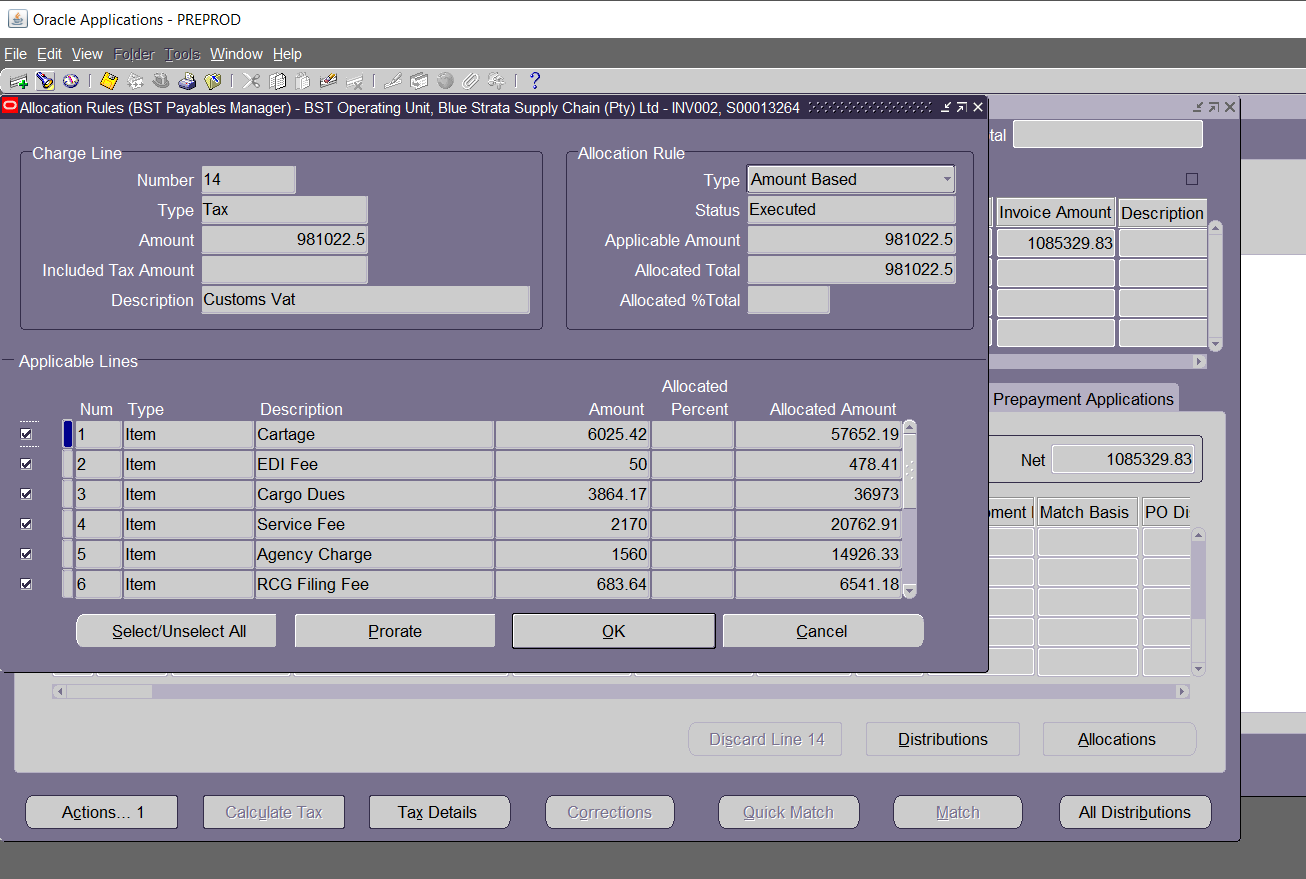Click the Window Help question mark icon

point(535,81)
